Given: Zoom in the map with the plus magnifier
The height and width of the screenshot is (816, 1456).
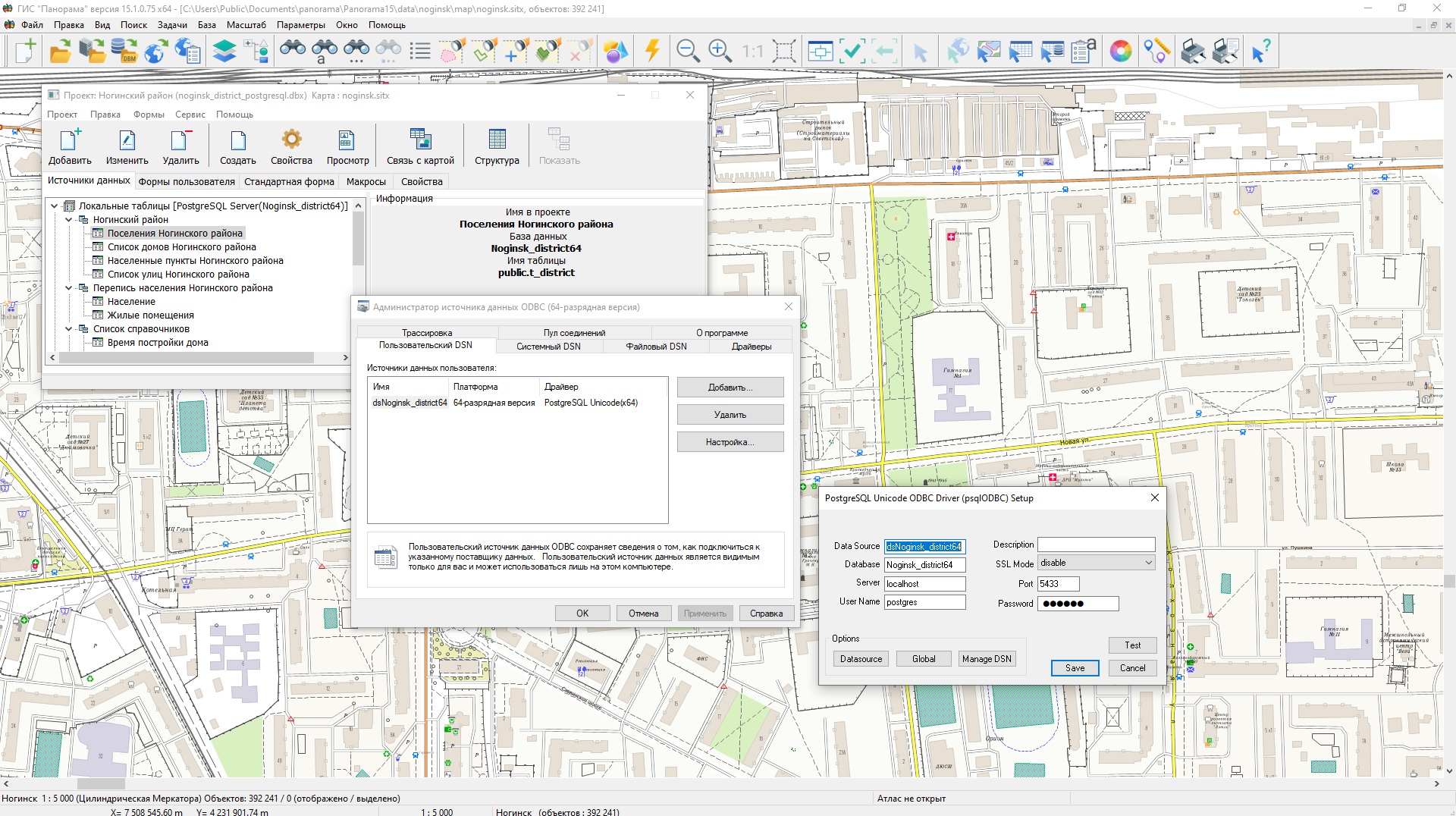Looking at the screenshot, I should (720, 52).
